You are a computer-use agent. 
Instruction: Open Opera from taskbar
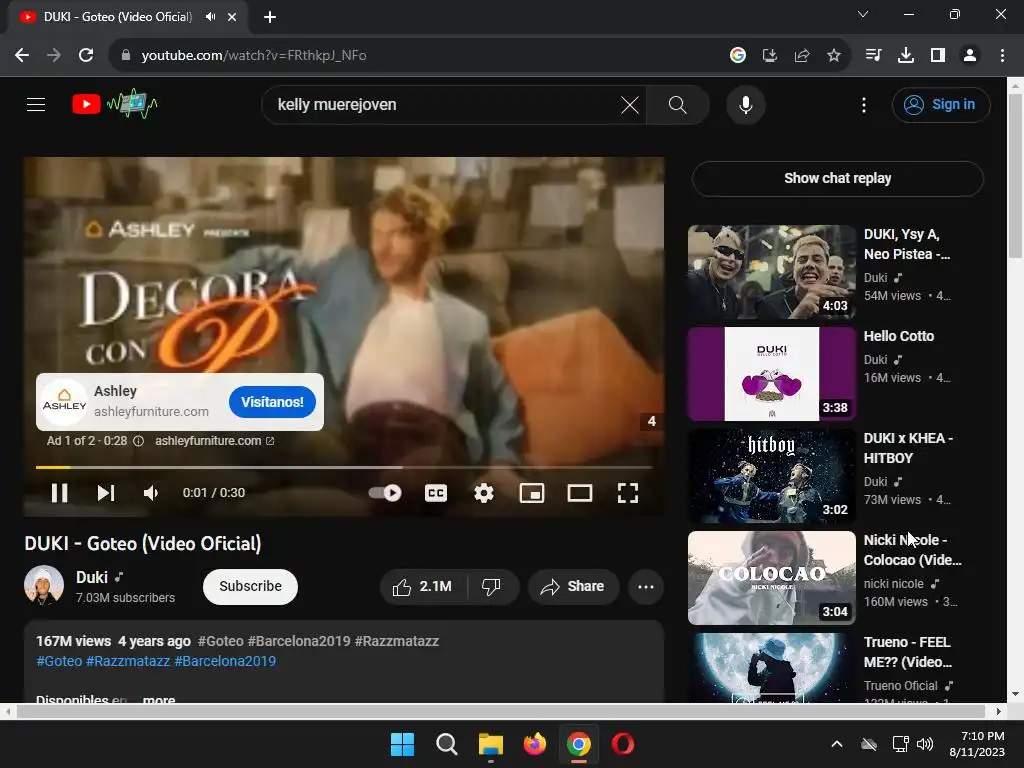pos(623,744)
